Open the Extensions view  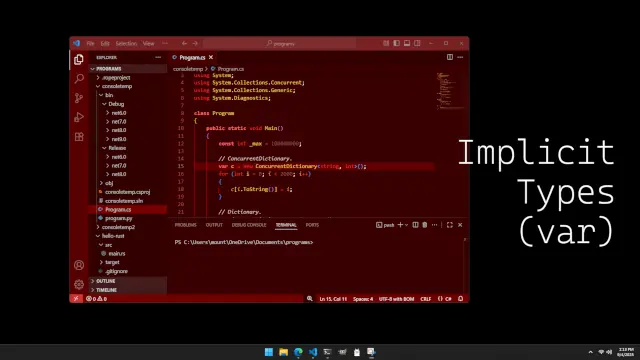click(79, 137)
